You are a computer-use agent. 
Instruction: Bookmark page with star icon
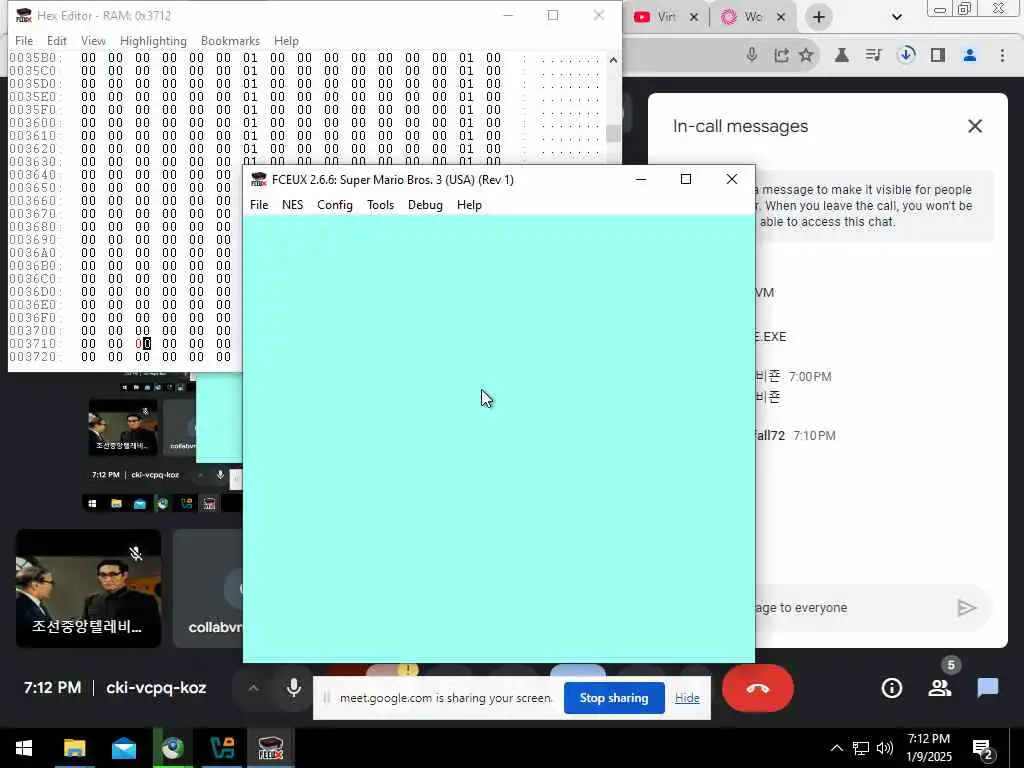tap(806, 55)
